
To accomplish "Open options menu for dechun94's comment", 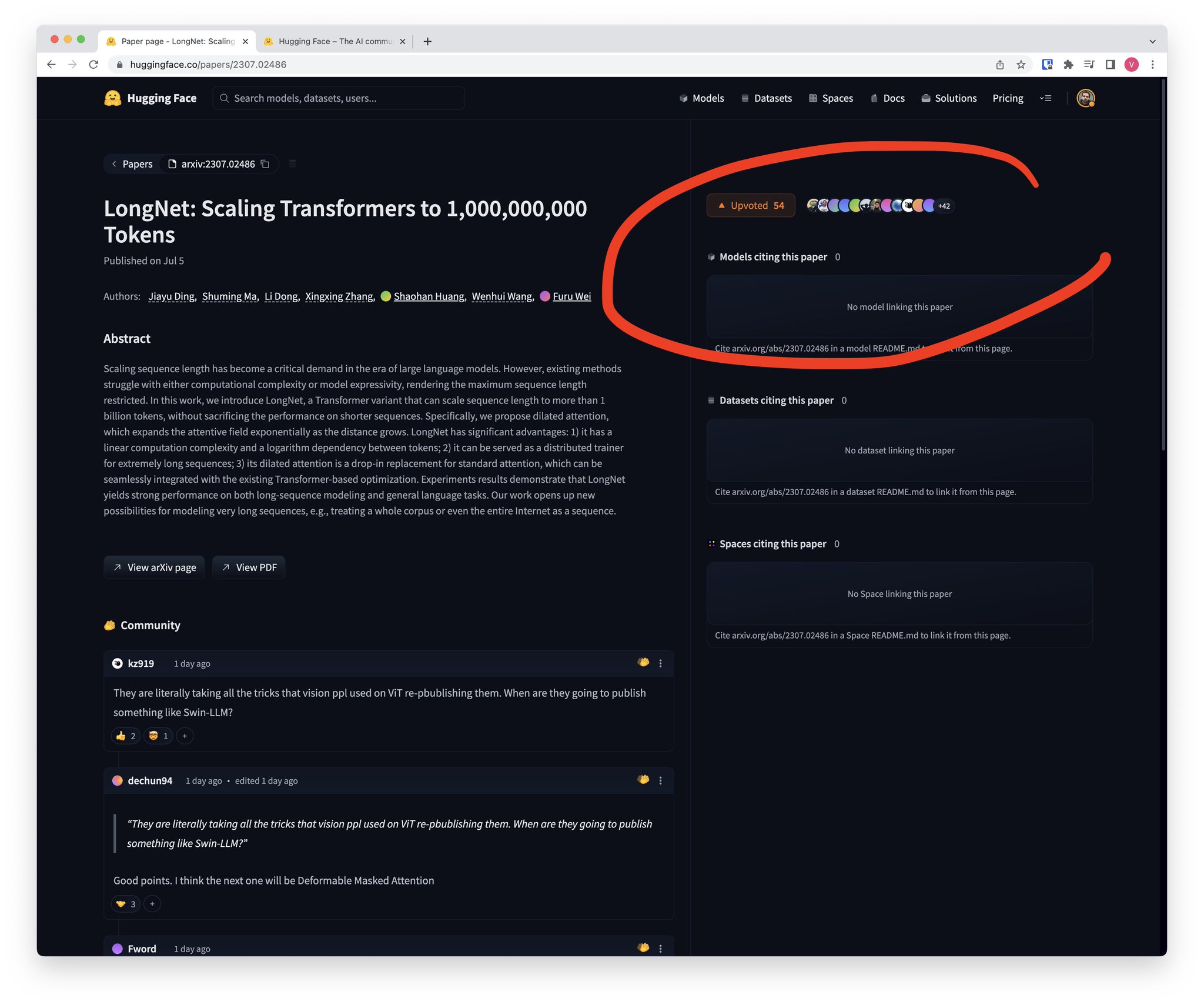I will click(660, 780).
